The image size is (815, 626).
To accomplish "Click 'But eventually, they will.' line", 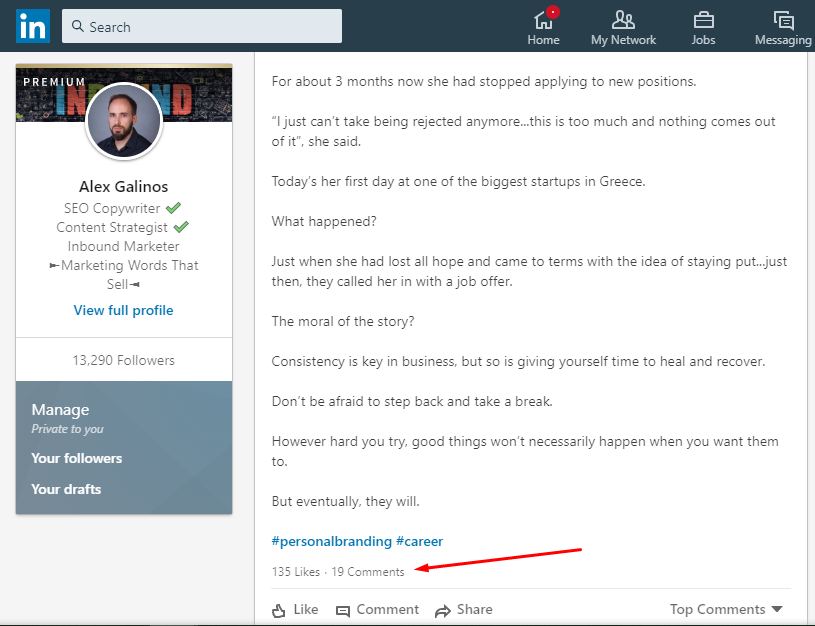I will (345, 501).
